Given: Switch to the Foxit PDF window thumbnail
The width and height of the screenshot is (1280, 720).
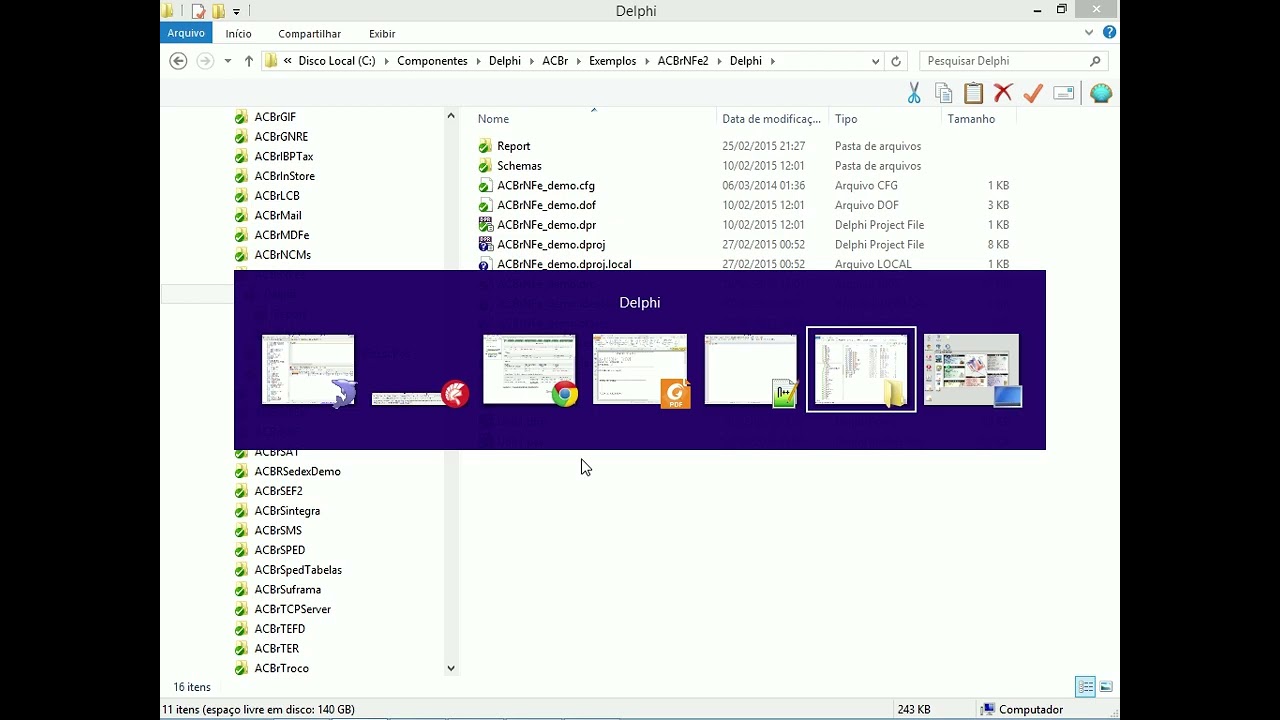Looking at the screenshot, I should click(641, 370).
